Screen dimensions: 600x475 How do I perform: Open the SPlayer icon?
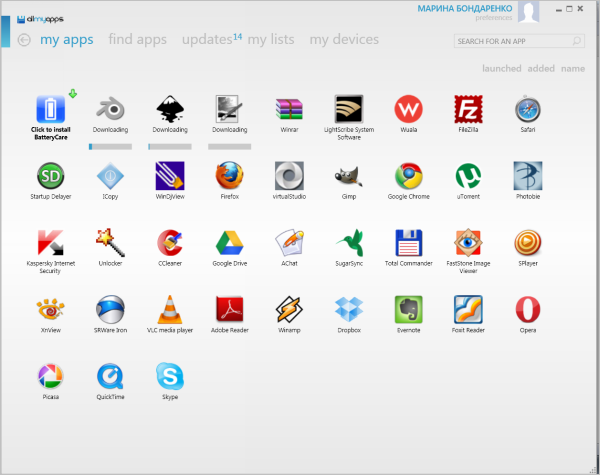[528, 242]
